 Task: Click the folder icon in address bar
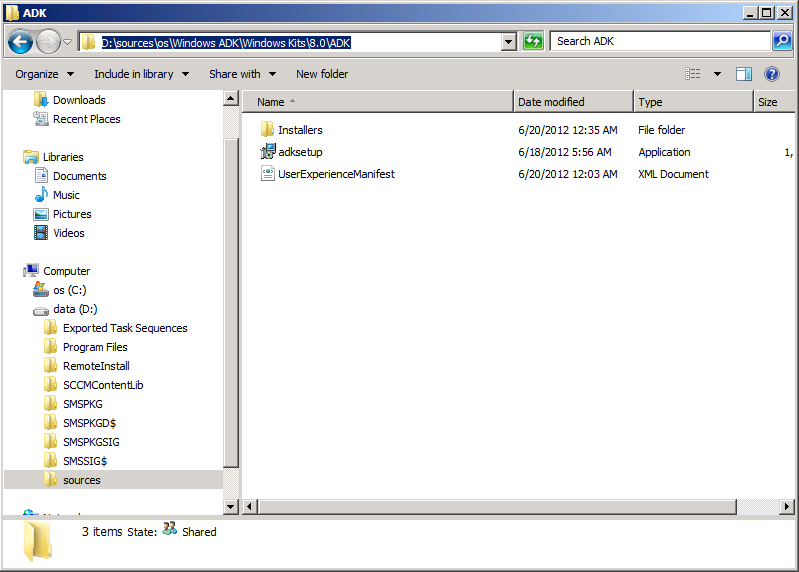click(x=88, y=42)
